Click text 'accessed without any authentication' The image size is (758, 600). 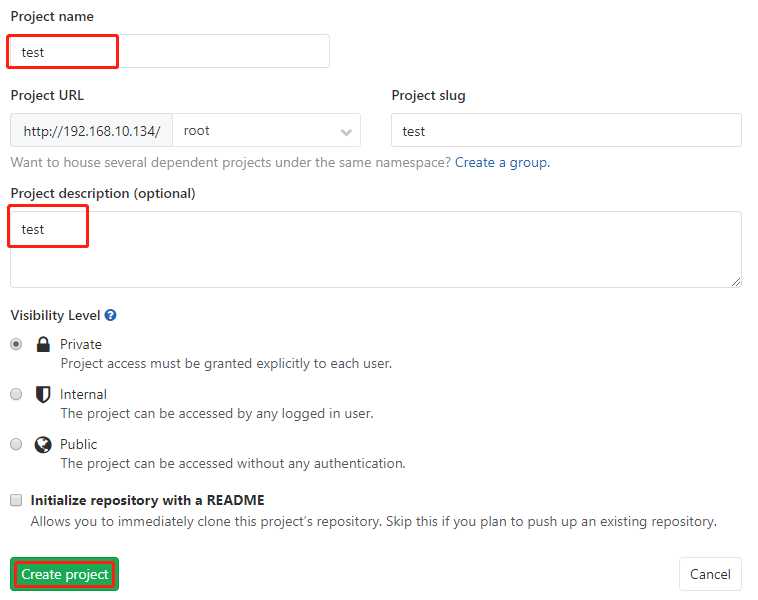point(292,463)
